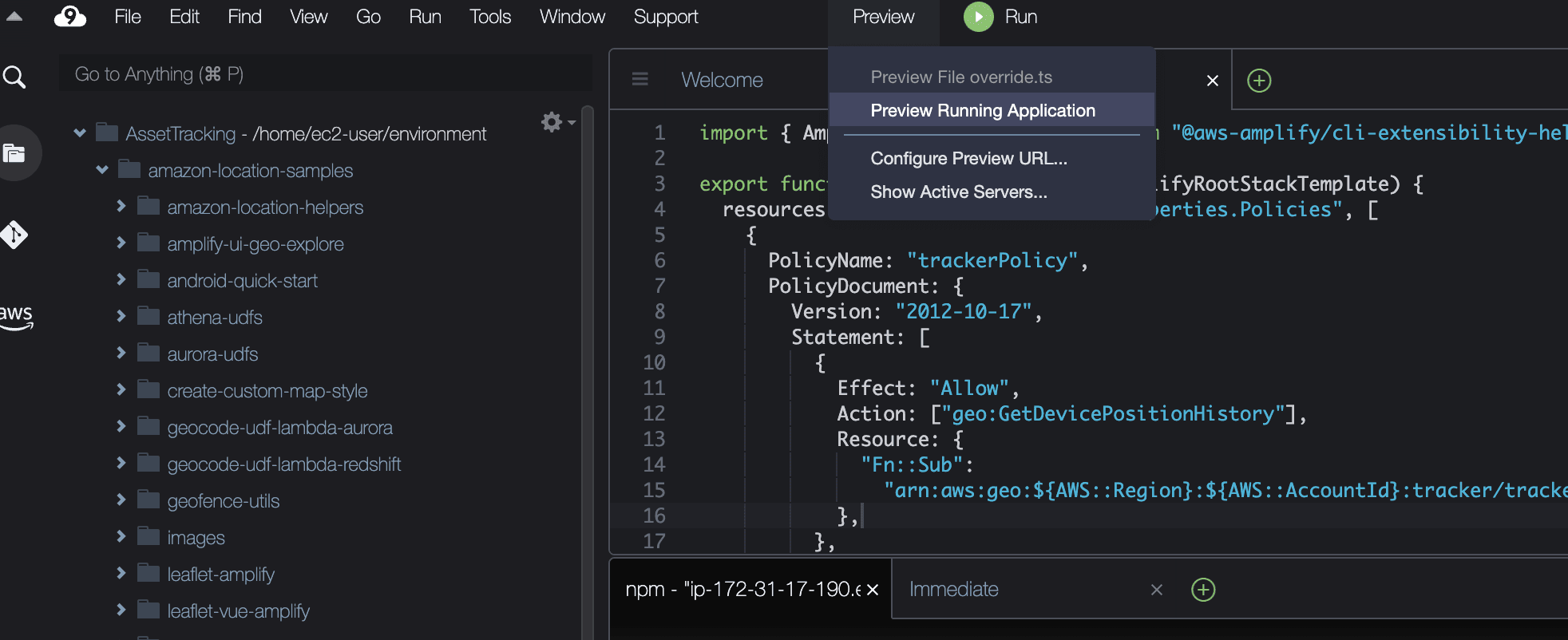Click line number 1 in the gutter
The width and height of the screenshot is (1568, 640).
tap(659, 132)
